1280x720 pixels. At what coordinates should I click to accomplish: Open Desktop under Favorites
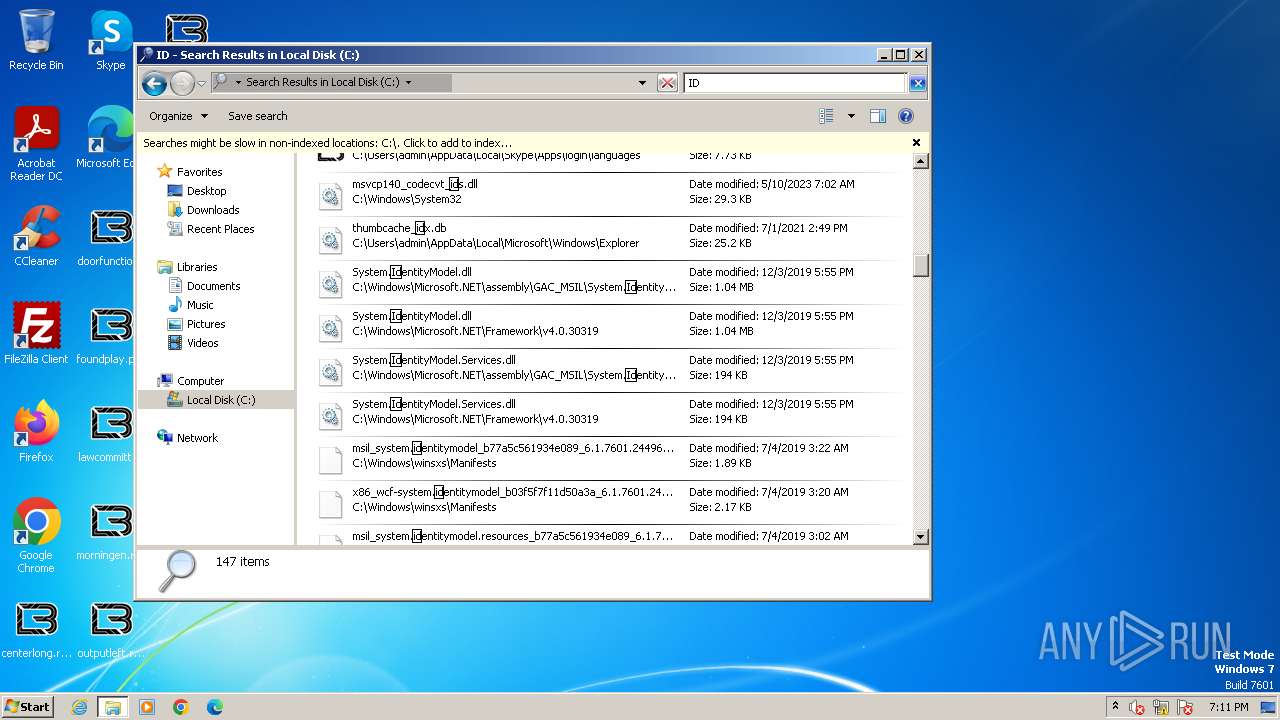[206, 191]
